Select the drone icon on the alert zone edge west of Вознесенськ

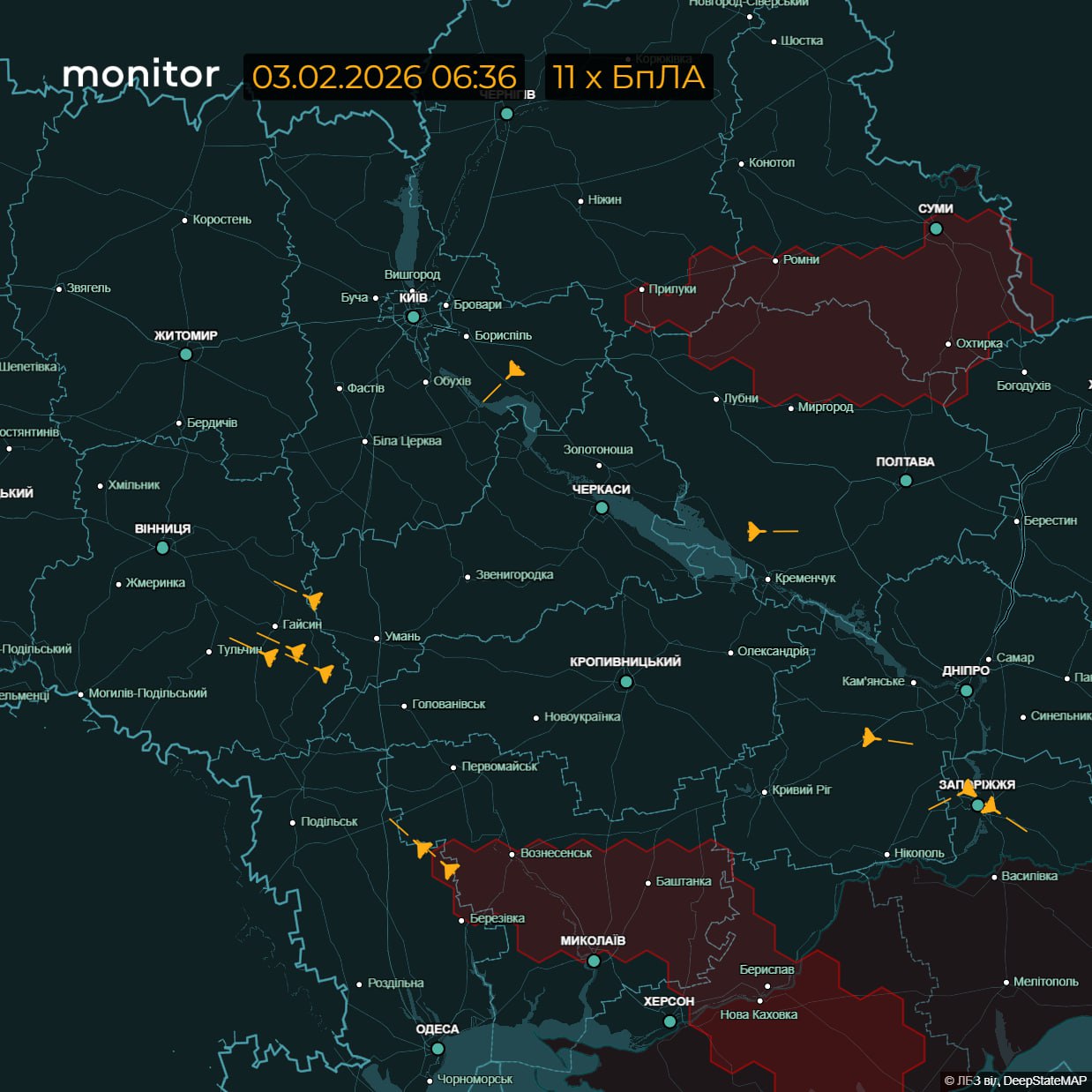coord(450,870)
